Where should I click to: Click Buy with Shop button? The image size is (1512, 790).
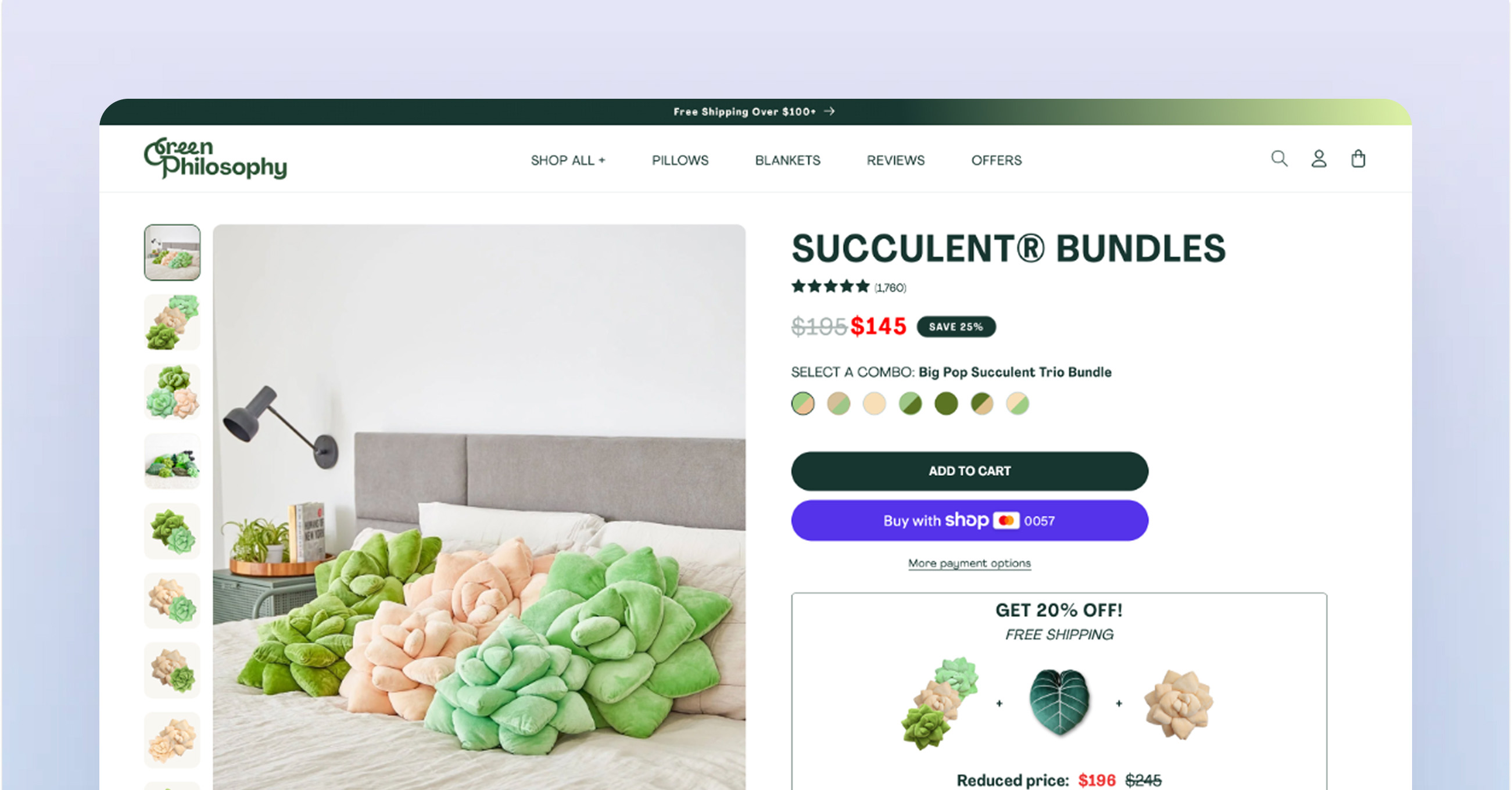[x=970, y=520]
